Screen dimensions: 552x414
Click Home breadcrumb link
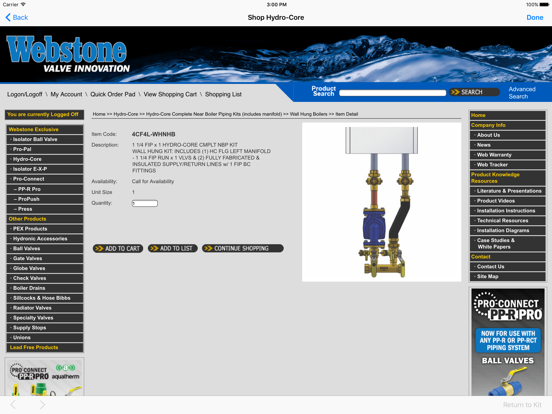tap(99, 114)
